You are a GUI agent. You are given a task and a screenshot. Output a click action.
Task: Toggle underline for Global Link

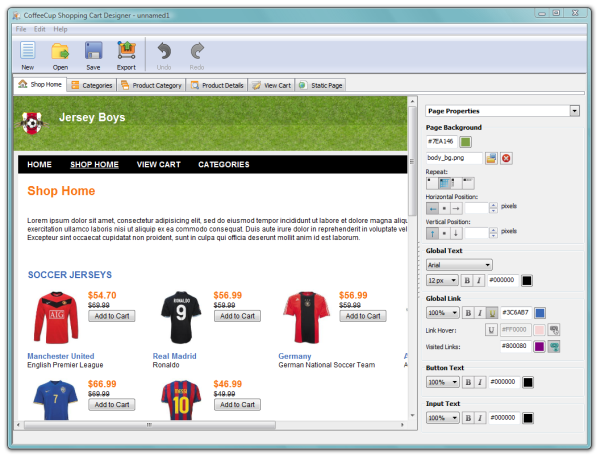tap(492, 313)
